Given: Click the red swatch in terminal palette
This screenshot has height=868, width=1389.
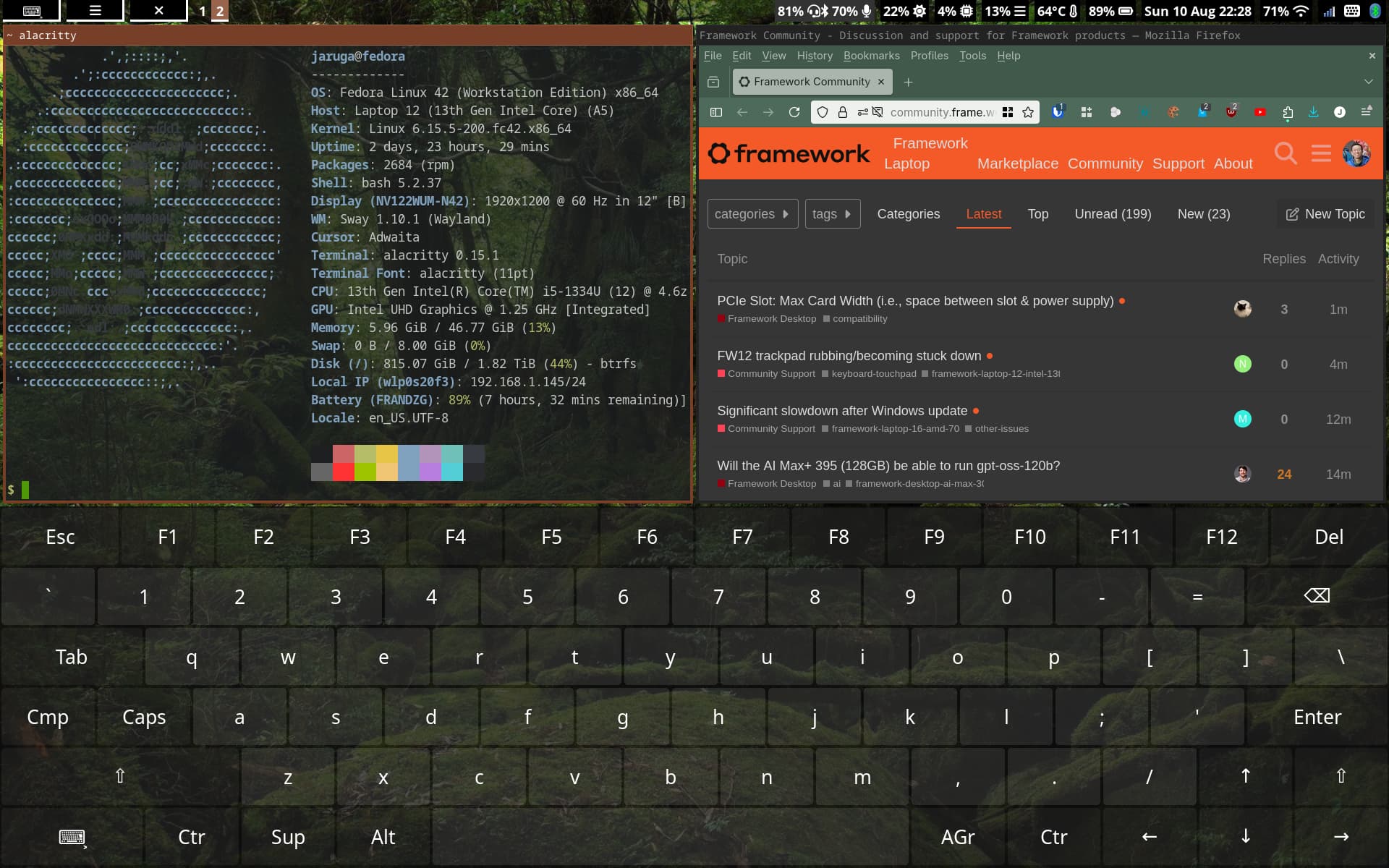Looking at the screenshot, I should click(343, 472).
